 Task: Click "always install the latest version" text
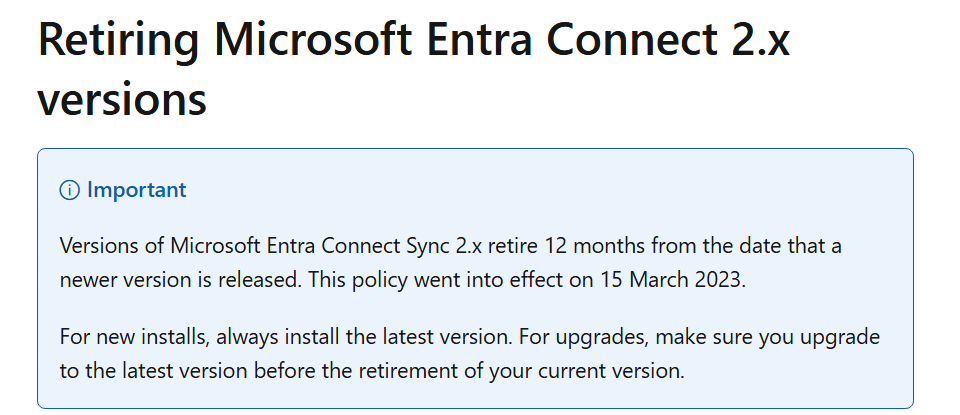coord(364,337)
